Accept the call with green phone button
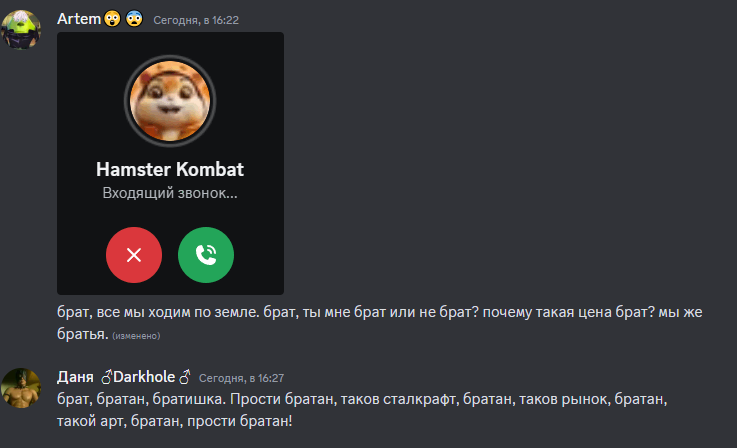Viewport: 737px width, 448px height. coord(206,255)
